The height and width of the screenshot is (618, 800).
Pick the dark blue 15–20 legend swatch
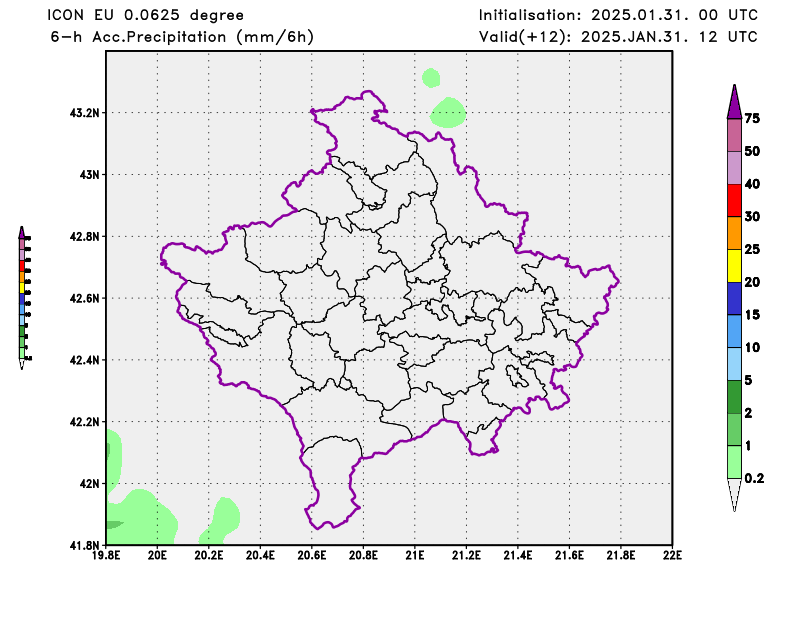pyautogui.click(x=734, y=299)
